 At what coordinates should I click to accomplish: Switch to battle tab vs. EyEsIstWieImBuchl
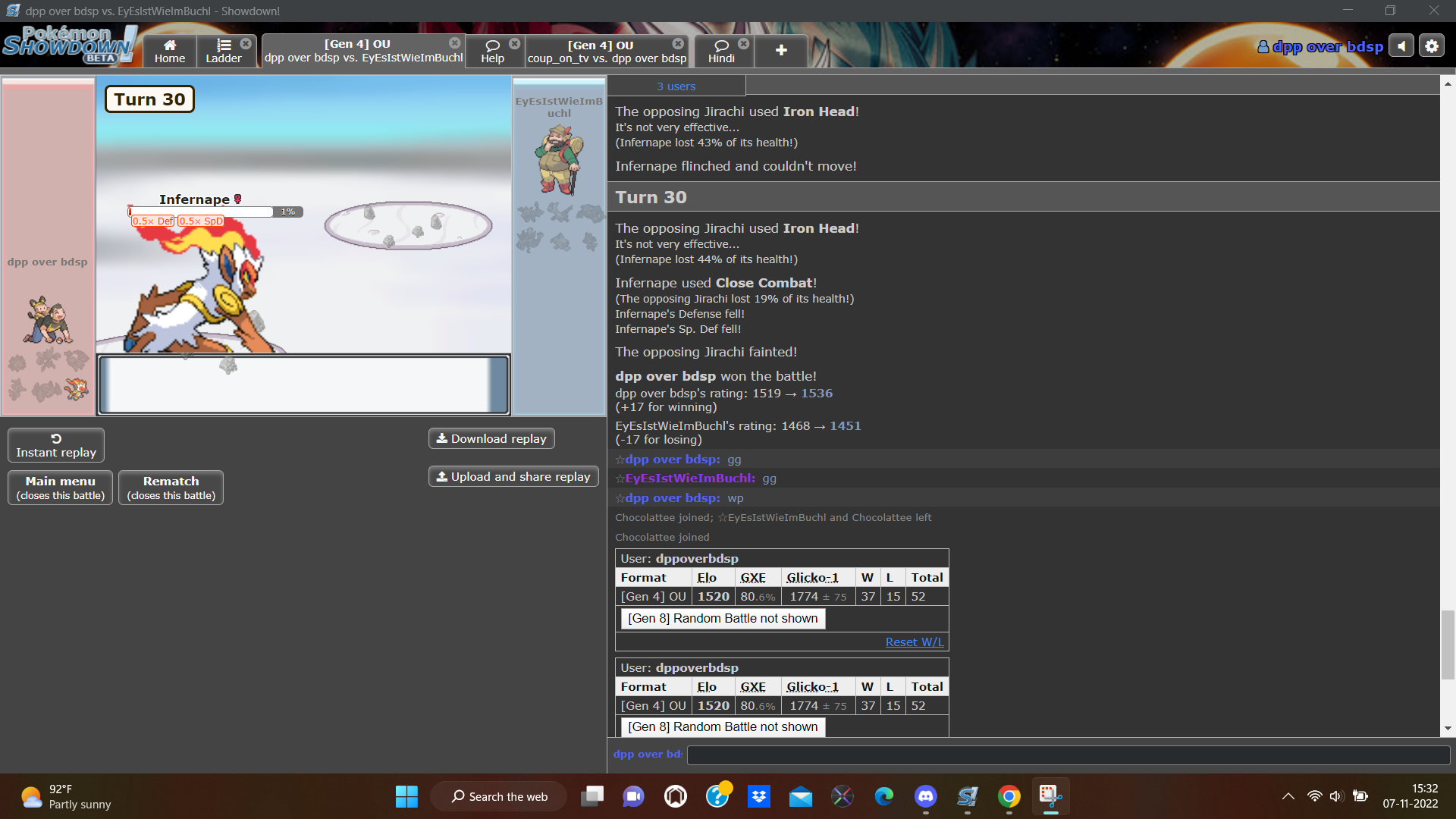pos(362,52)
